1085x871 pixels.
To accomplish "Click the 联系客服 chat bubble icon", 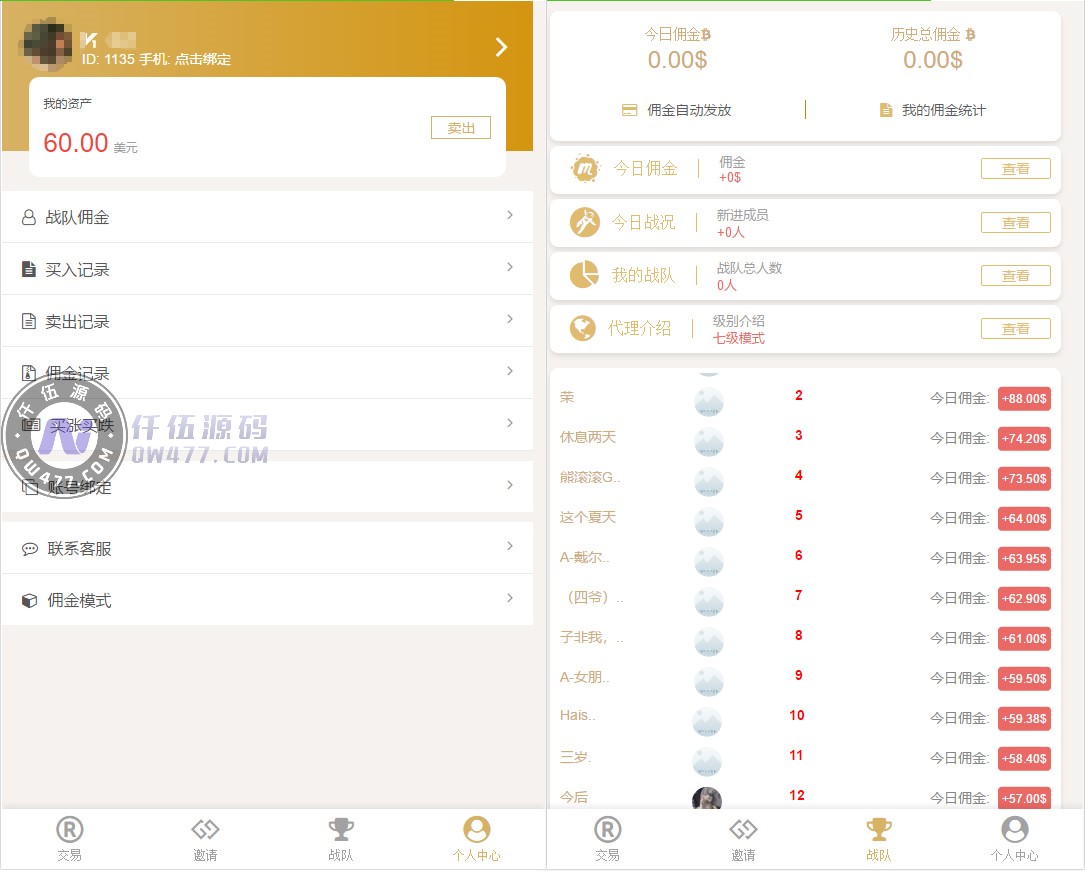I will click(x=30, y=549).
